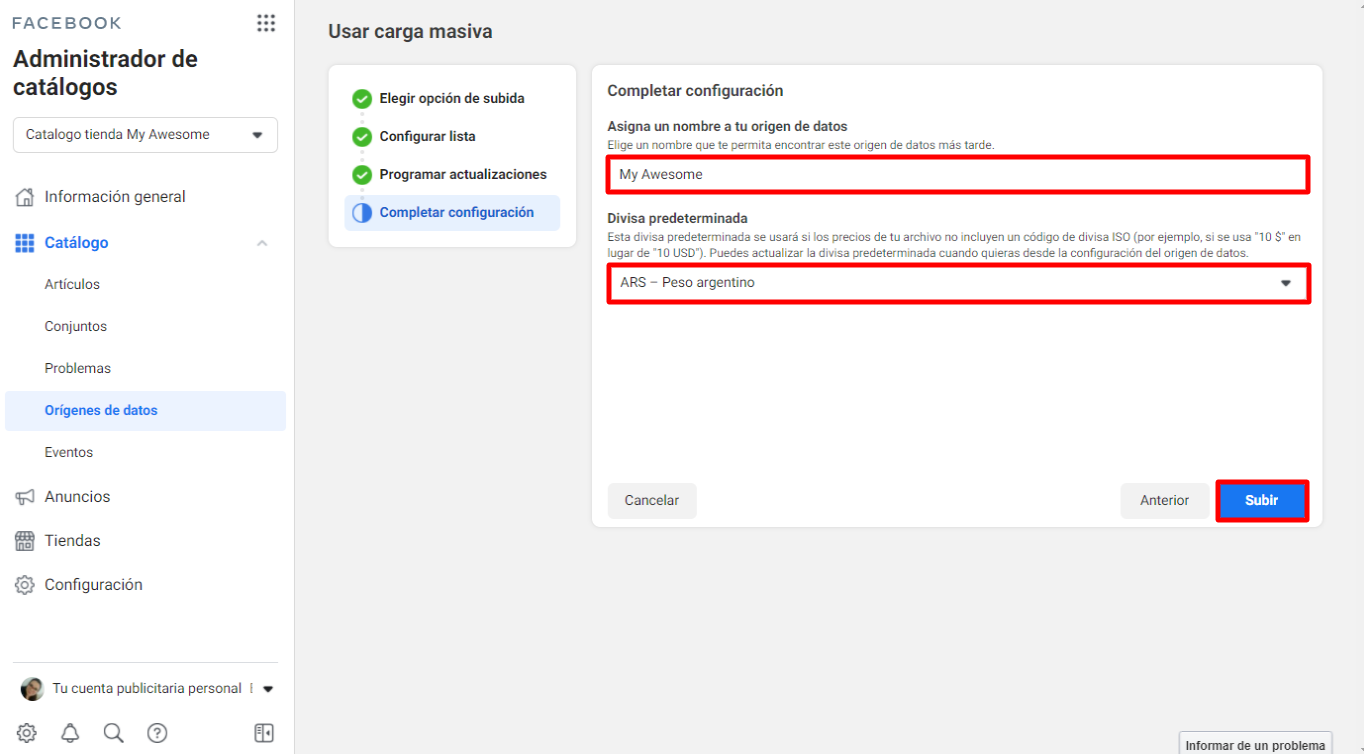Jump to Elegir opción de subida step
Image resolution: width=1364 pixels, height=754 pixels.
452,99
